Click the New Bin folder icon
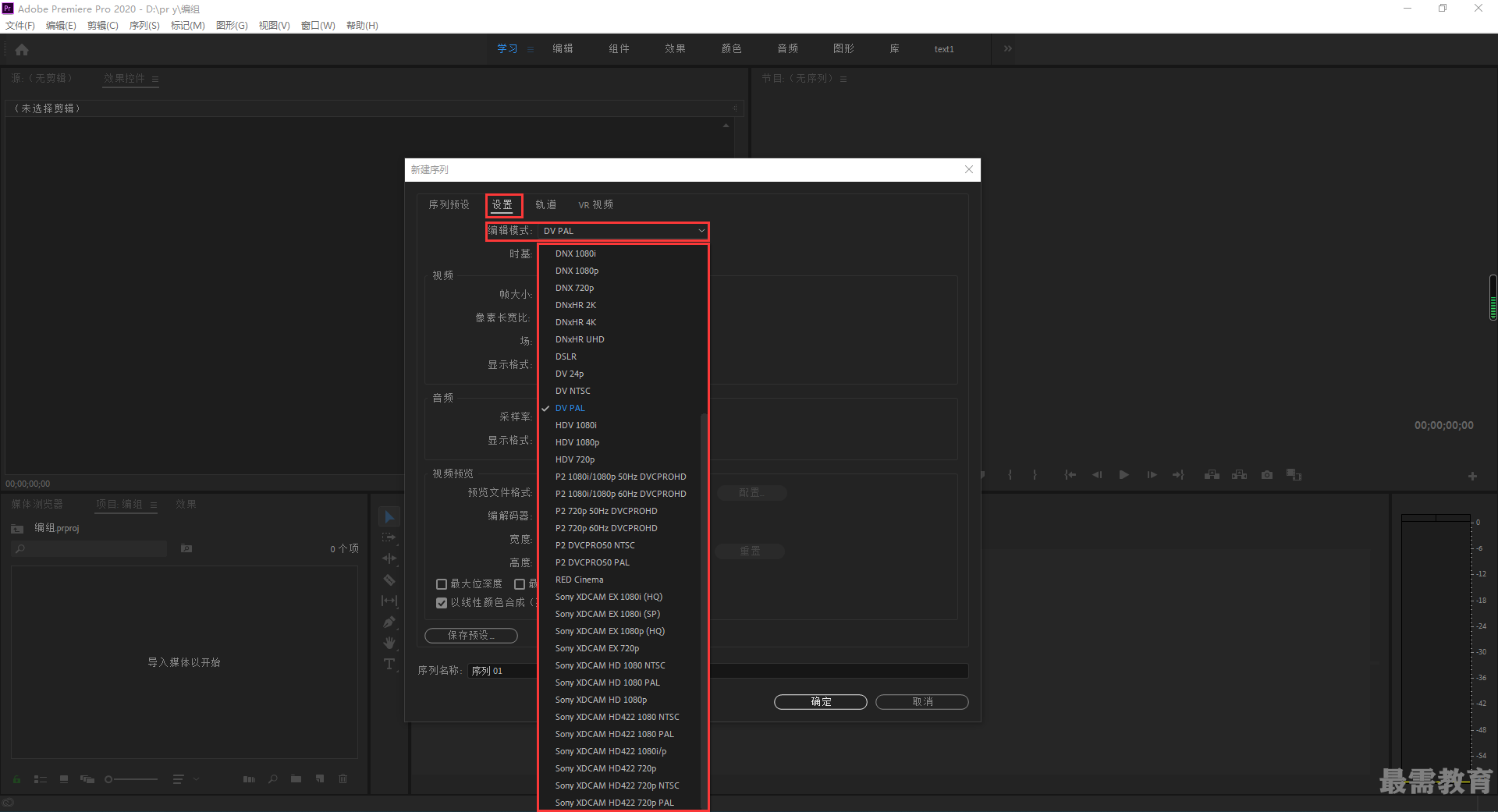The height and width of the screenshot is (812, 1498). [296, 778]
